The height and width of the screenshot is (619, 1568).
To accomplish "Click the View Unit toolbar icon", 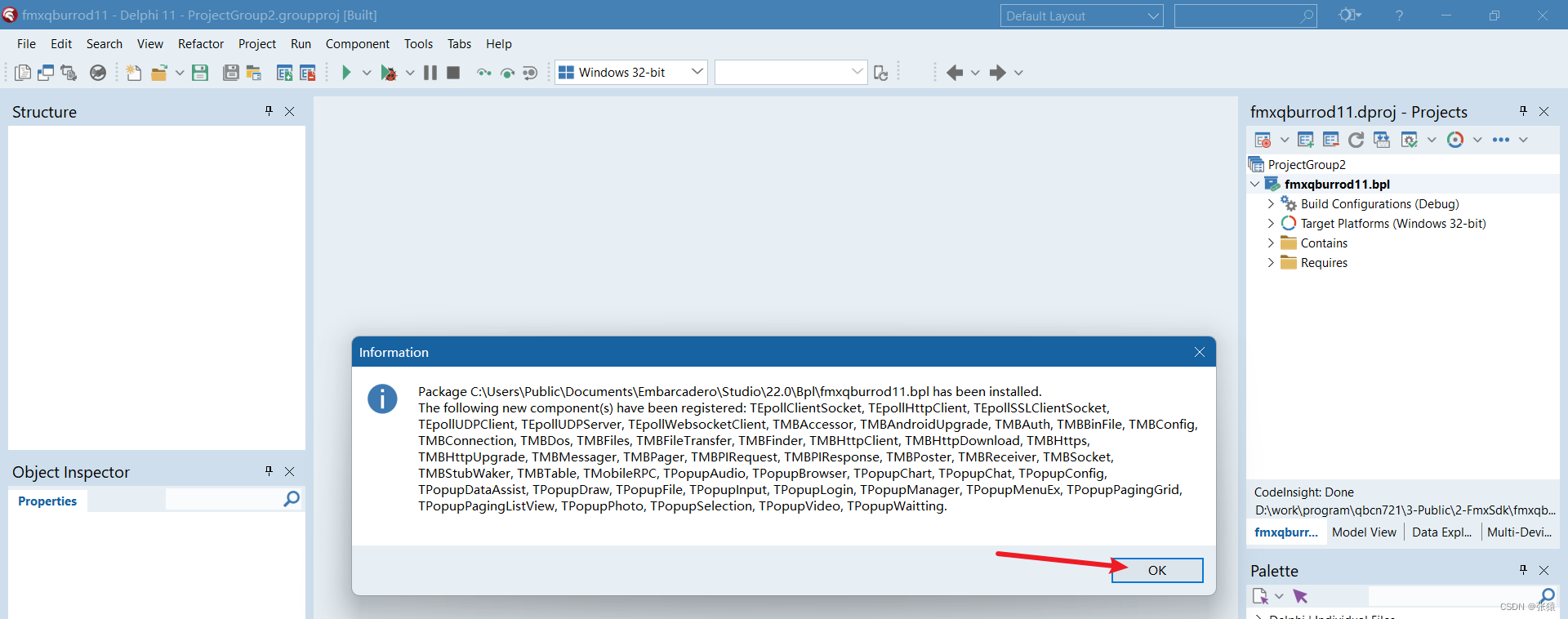I will [x=23, y=73].
